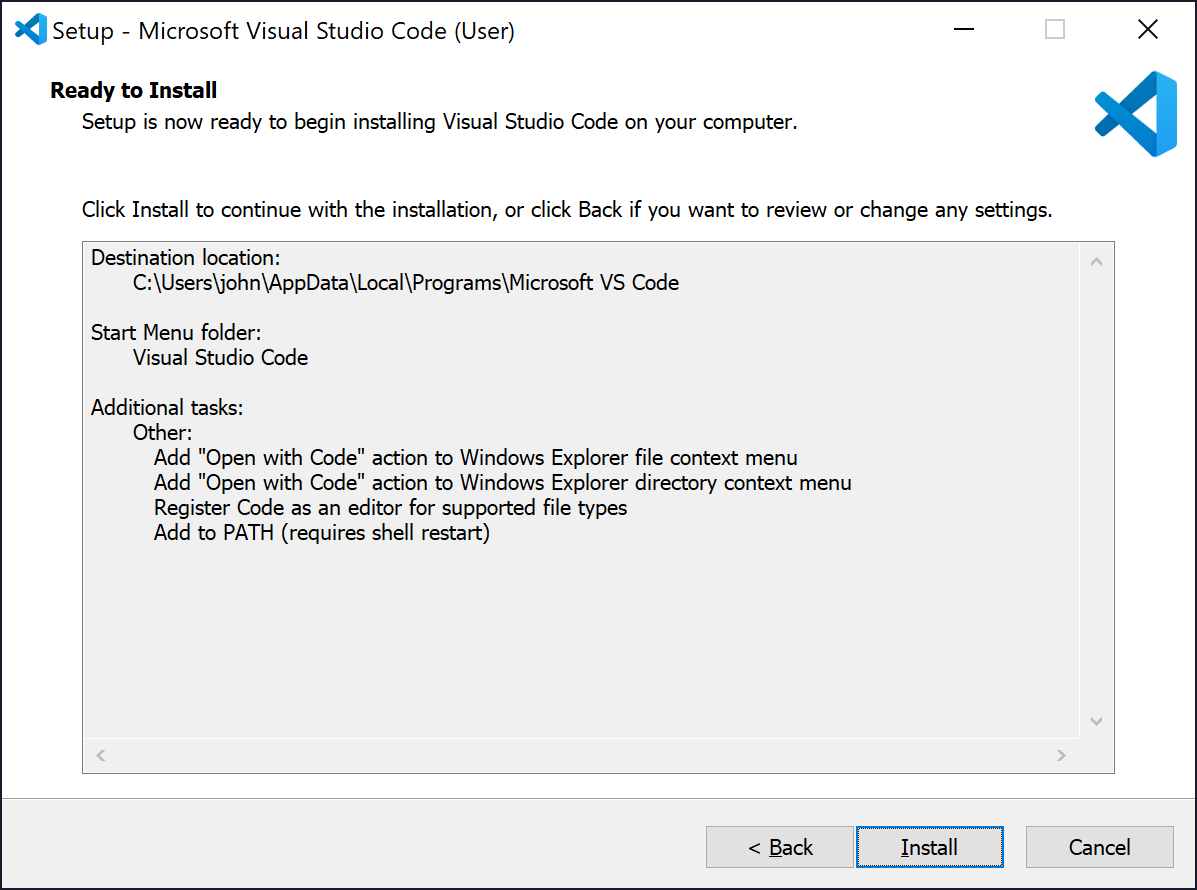Image resolution: width=1197 pixels, height=890 pixels.
Task: Close the setup window with X
Action: point(1147,30)
